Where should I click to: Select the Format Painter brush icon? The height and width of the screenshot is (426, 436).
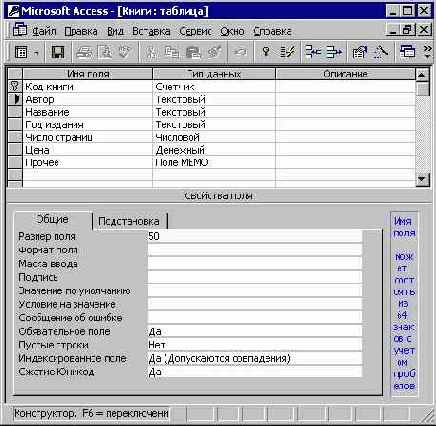[214, 52]
